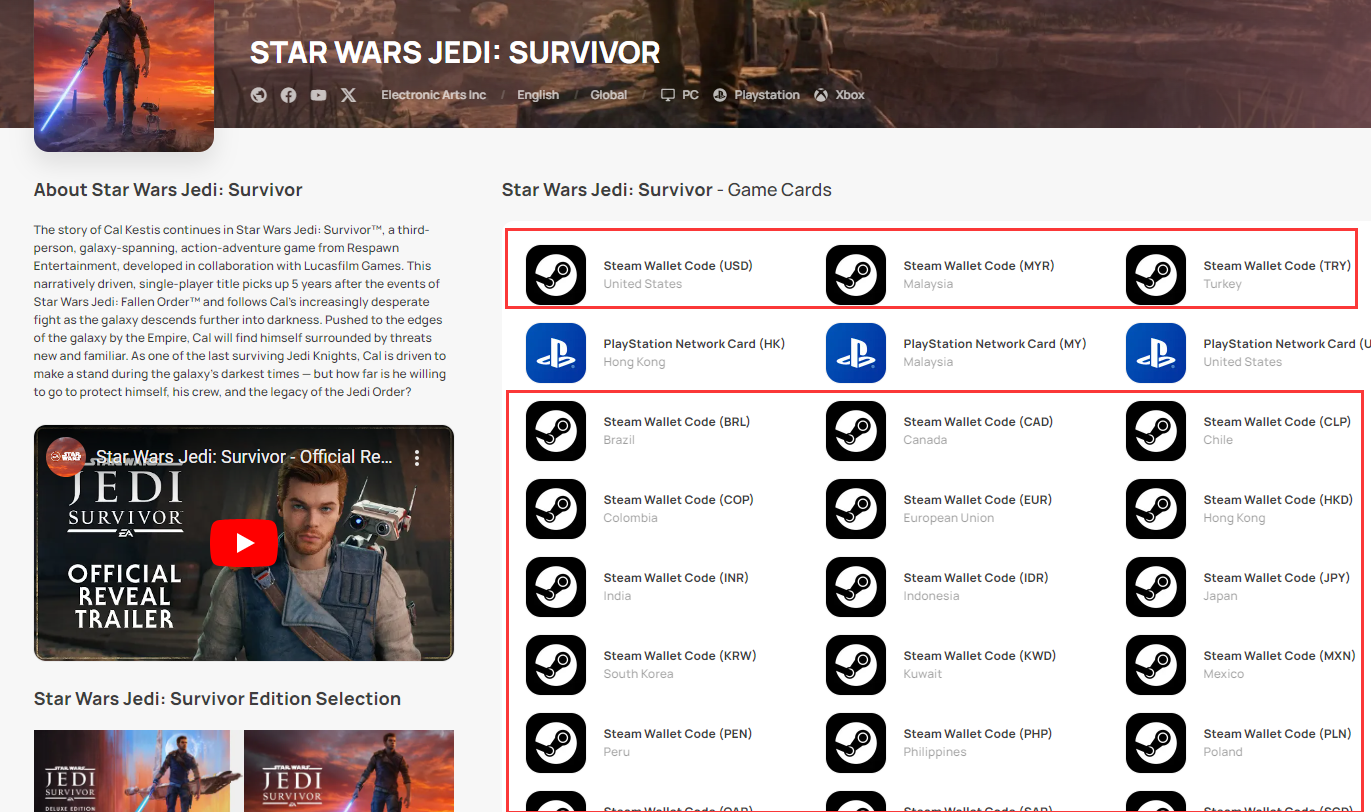Screen dimensions: 1371x812
Task: Visit the Facebook page icon
Action: click(288, 95)
